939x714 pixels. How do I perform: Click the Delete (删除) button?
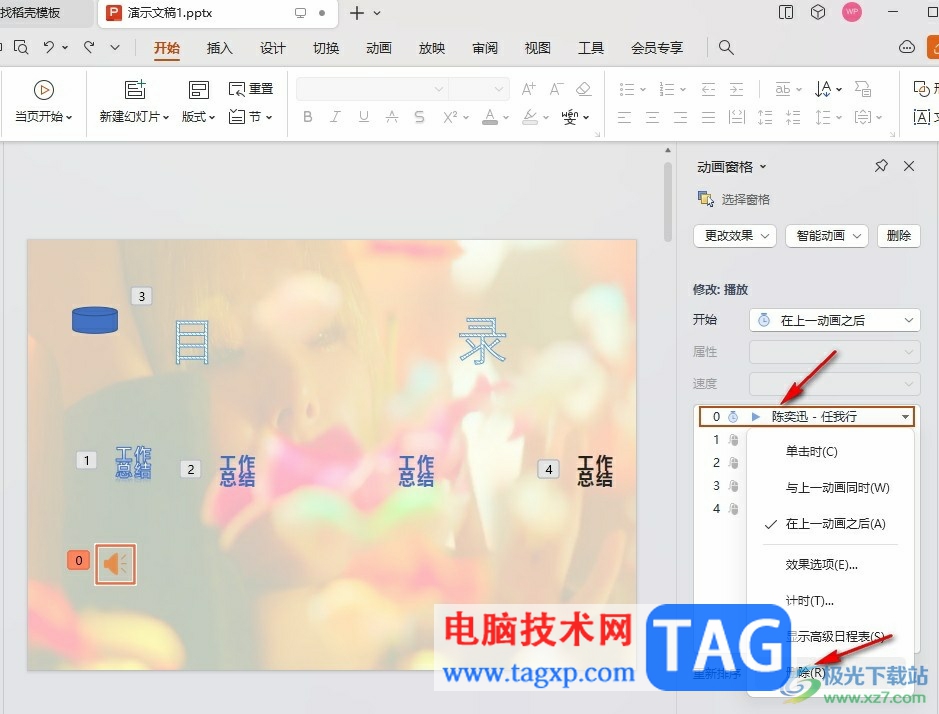(898, 236)
